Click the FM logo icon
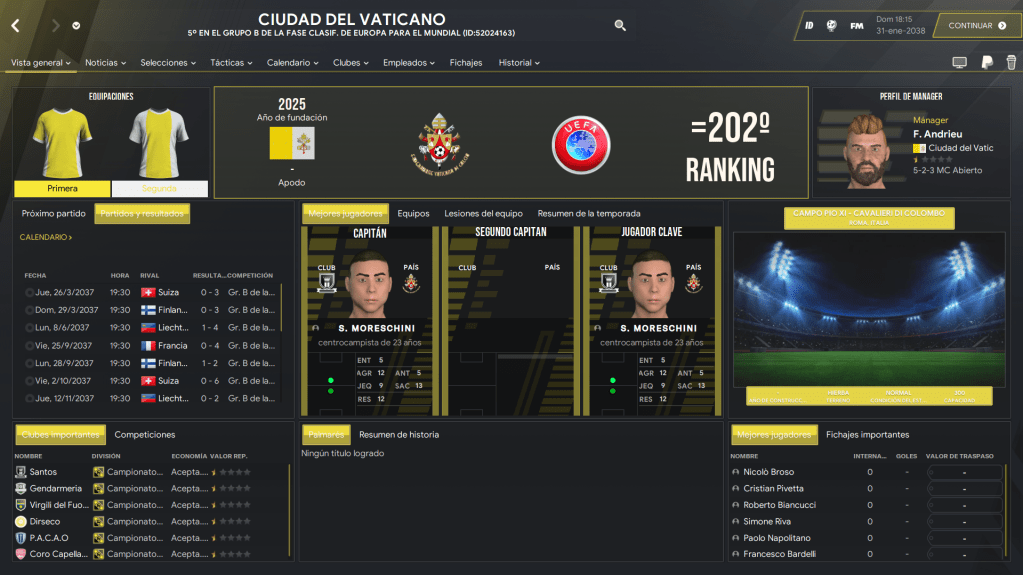The height and width of the screenshot is (575, 1023). [x=857, y=26]
